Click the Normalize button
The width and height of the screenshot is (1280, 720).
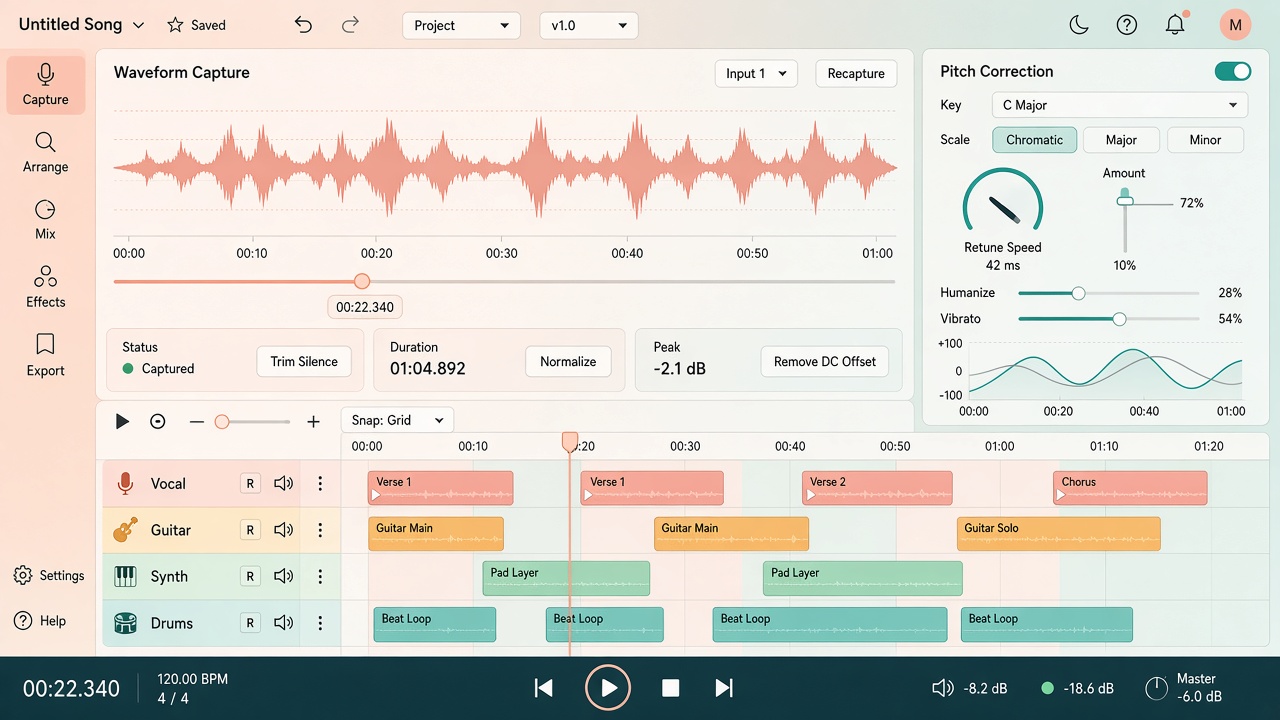568,362
